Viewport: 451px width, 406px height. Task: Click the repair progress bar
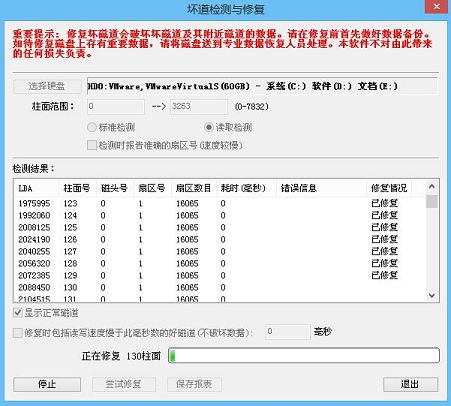(304, 356)
